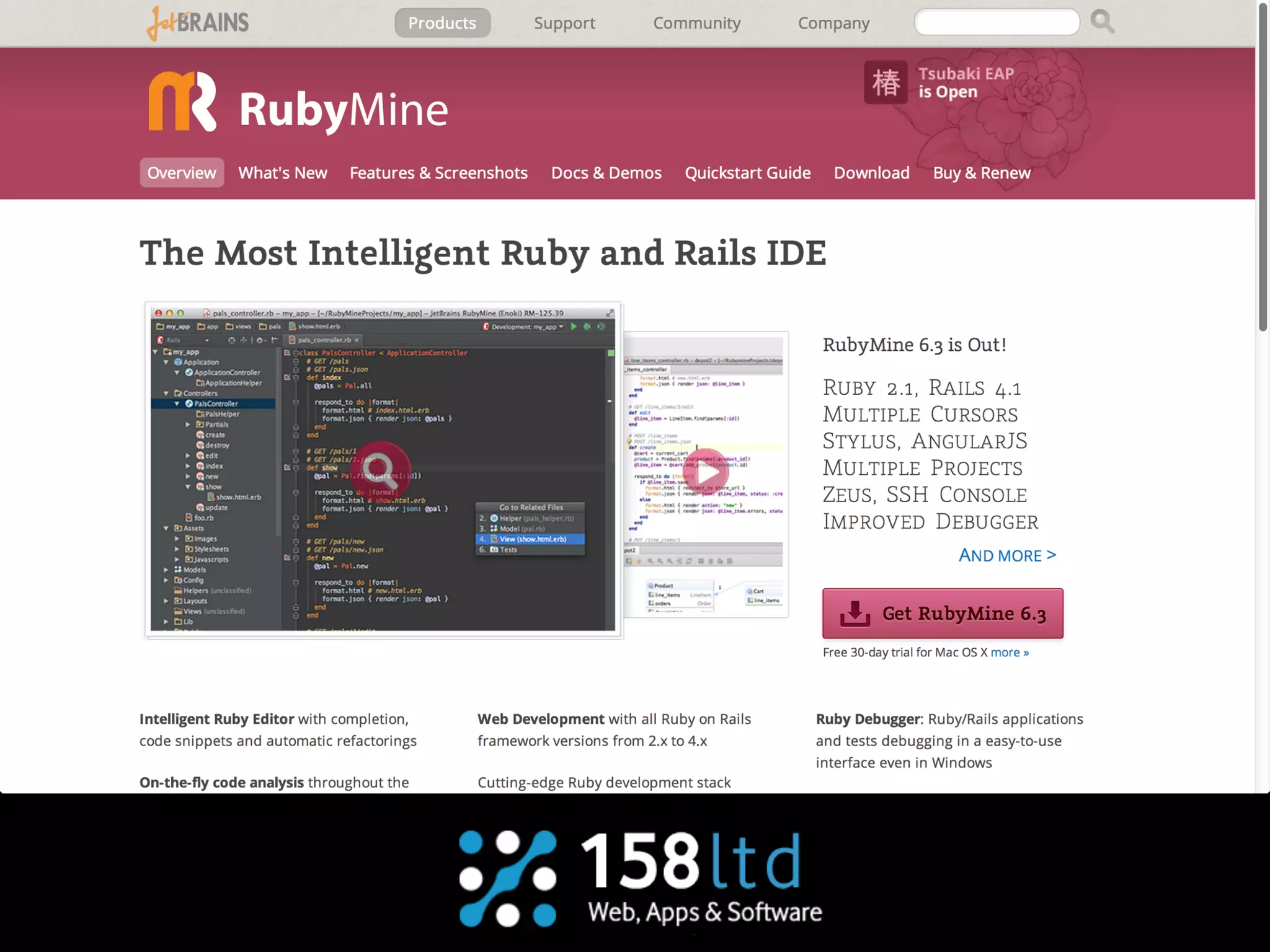Open the Company menu
The width and height of the screenshot is (1270, 952).
(x=833, y=23)
